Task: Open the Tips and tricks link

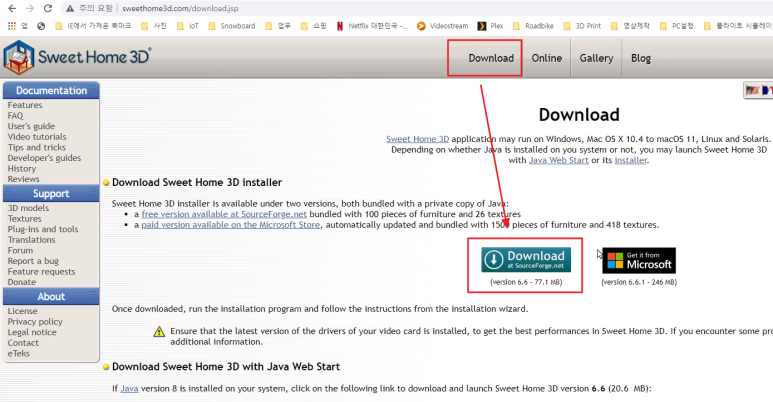Action: tap(36, 147)
